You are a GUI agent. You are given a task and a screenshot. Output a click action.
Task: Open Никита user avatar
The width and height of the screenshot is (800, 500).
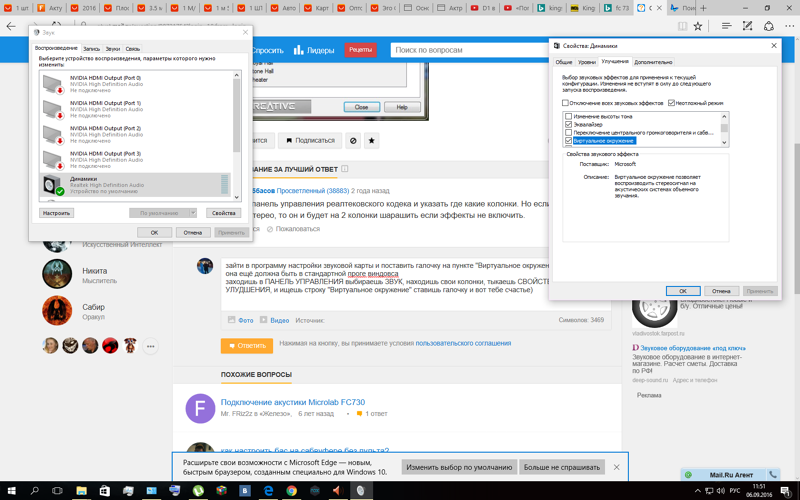(x=57, y=274)
